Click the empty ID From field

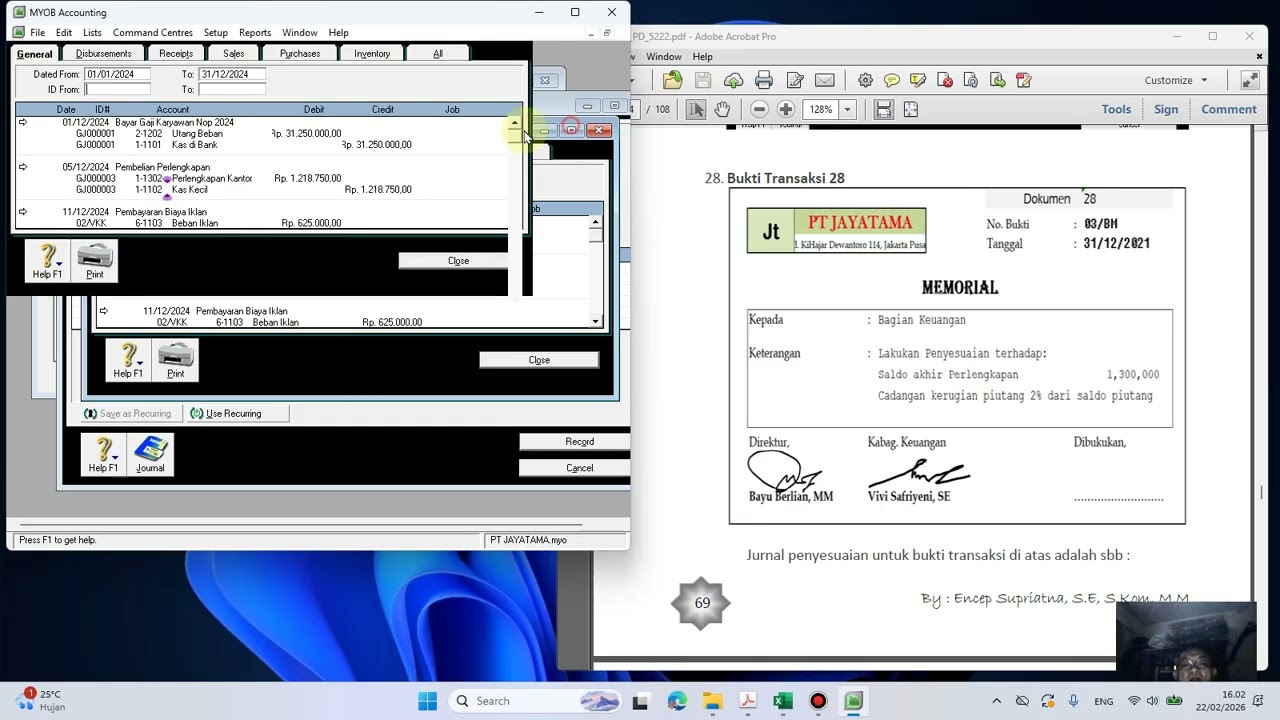coord(117,89)
